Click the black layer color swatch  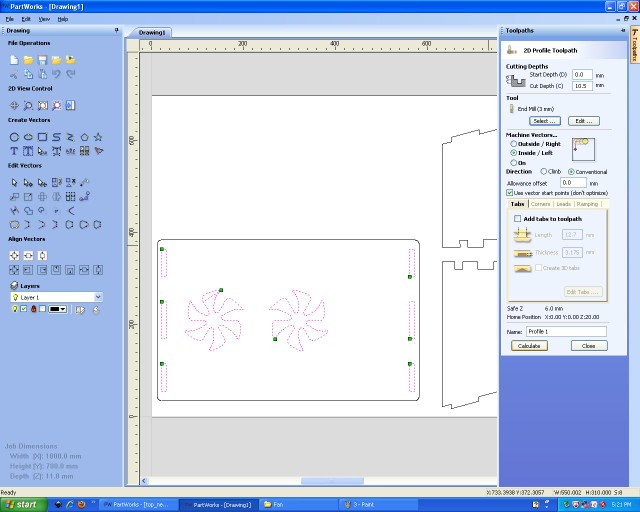[54, 309]
